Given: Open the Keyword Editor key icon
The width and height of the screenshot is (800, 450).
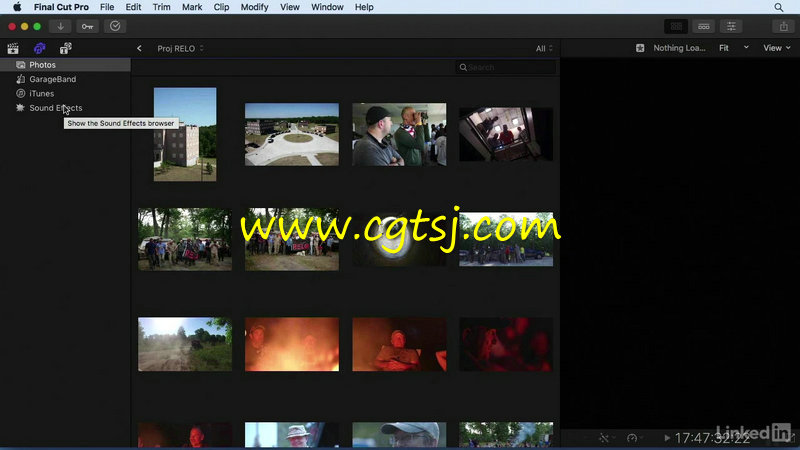Looking at the screenshot, I should pyautogui.click(x=87, y=26).
